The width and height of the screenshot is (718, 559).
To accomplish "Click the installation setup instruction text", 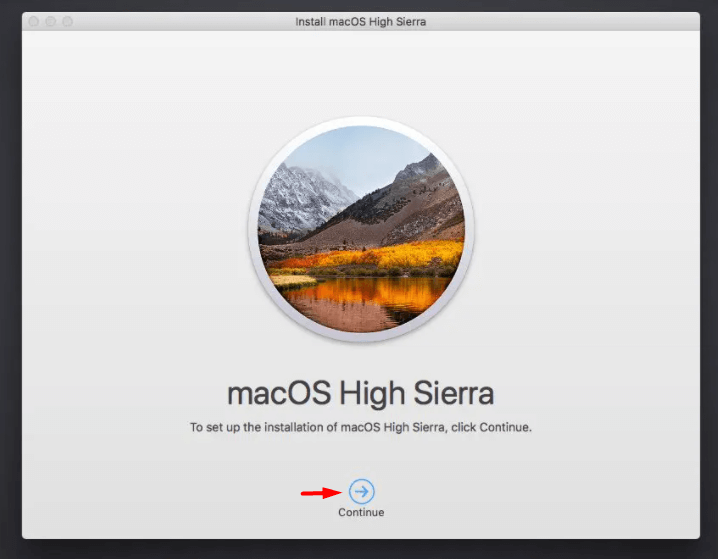I will 360,427.
